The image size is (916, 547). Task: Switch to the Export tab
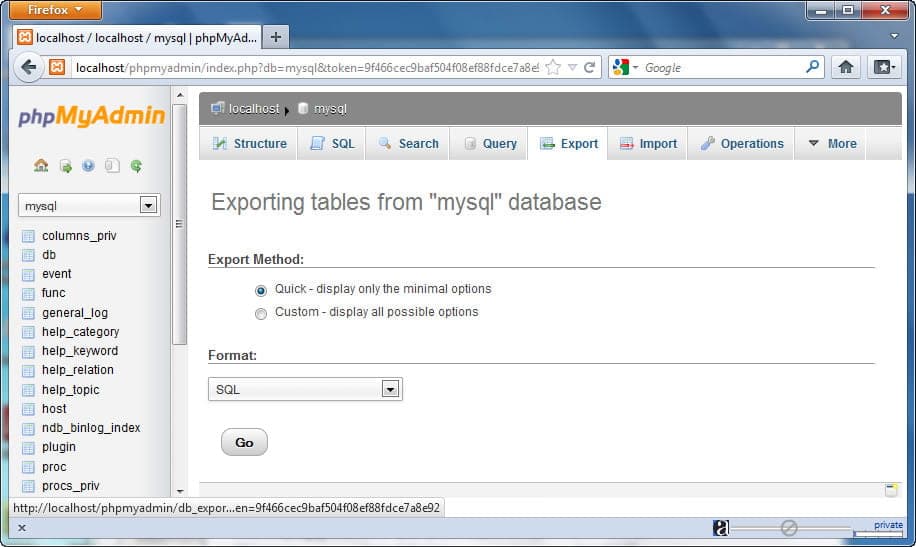point(568,143)
